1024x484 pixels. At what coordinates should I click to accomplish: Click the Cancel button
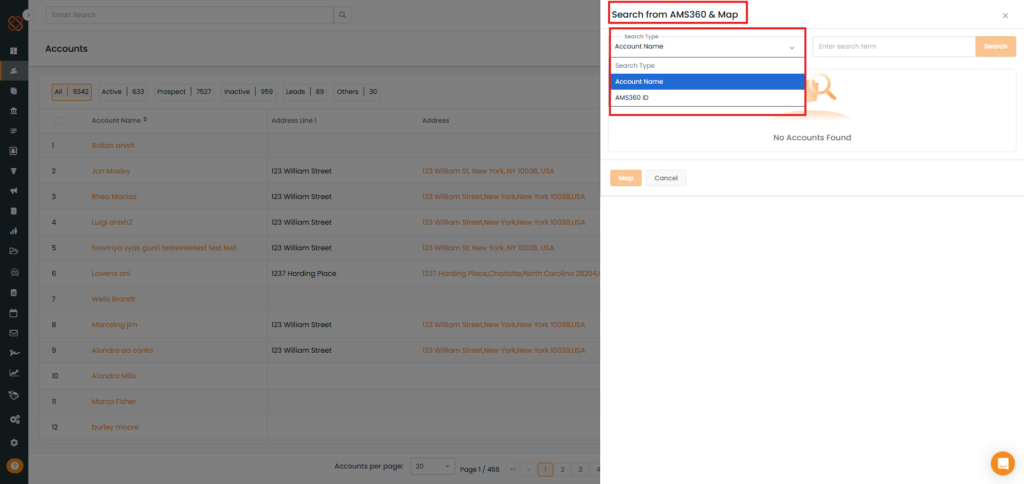coord(665,178)
